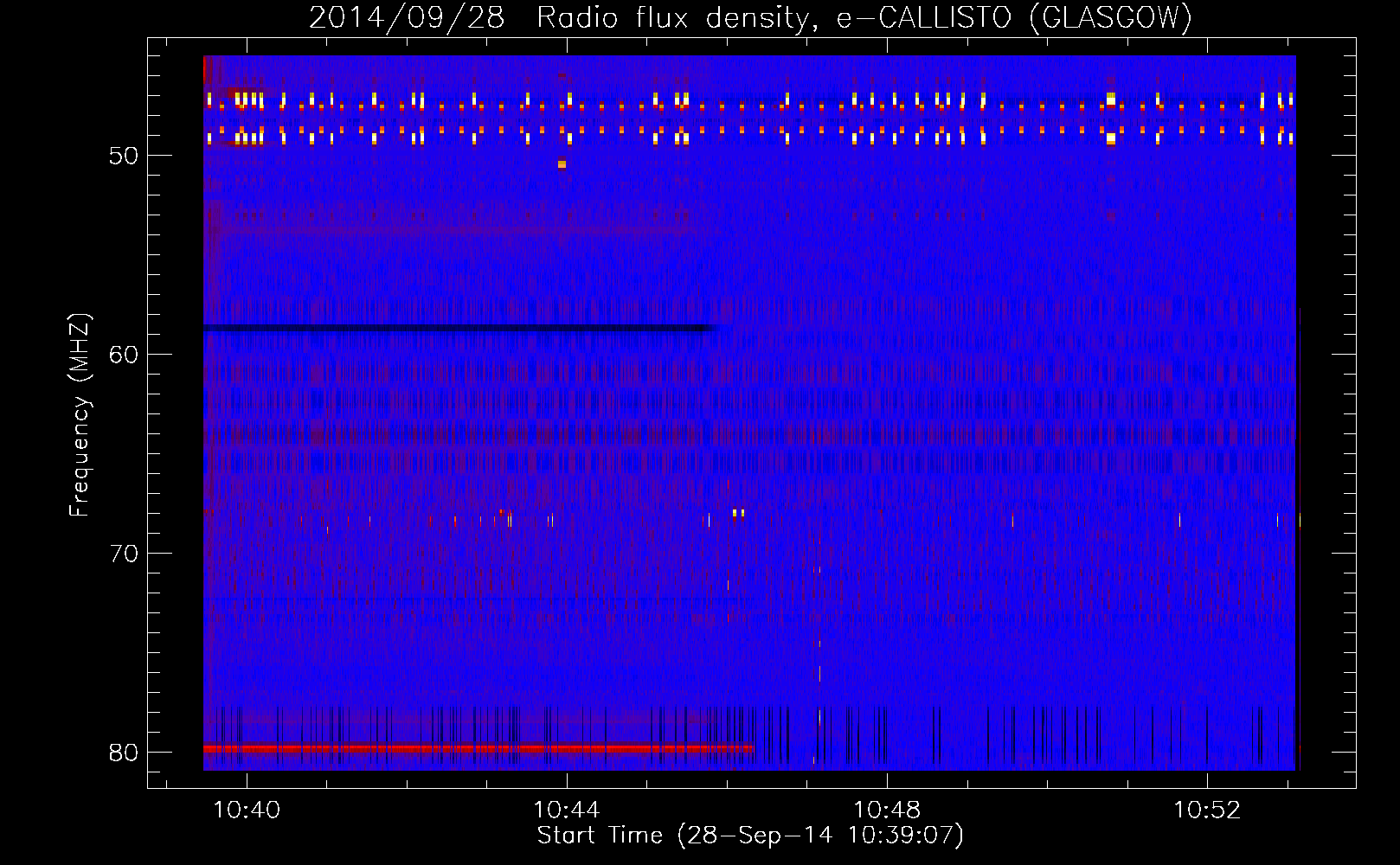Click the 'Start Time (28-Sep-14 10:39:07)' axis label
This screenshot has width=1400, height=865.
point(750,836)
